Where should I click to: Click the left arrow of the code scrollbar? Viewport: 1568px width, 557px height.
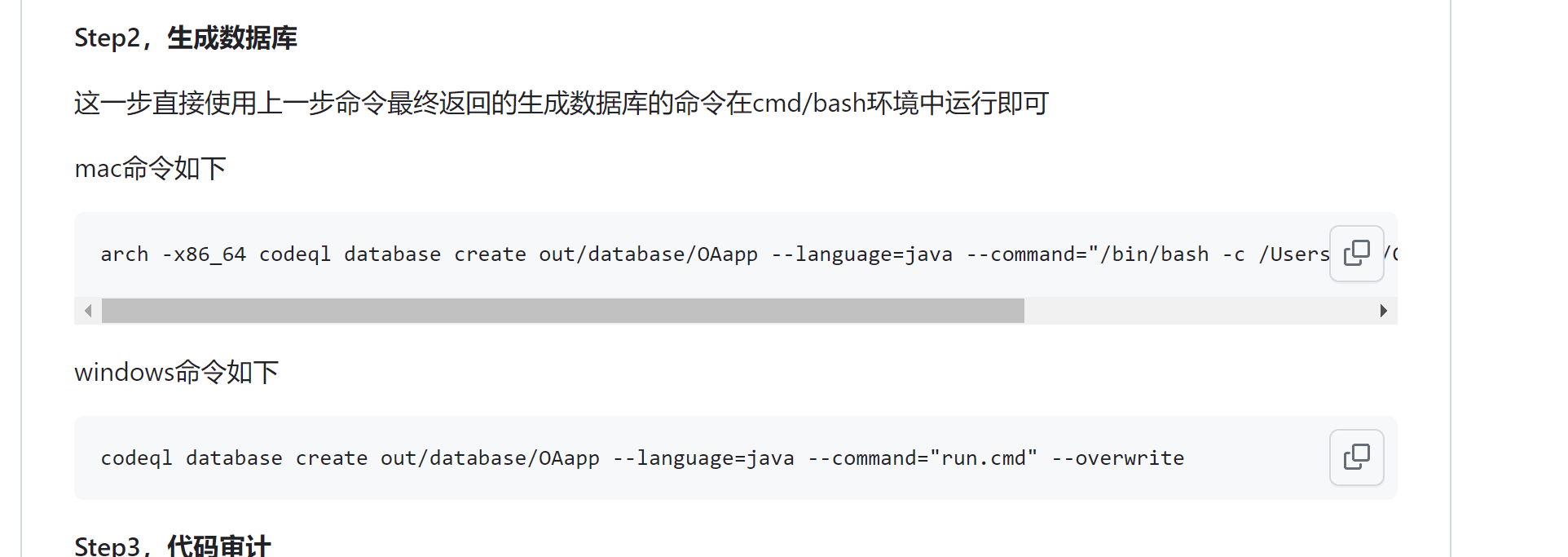[x=88, y=311]
